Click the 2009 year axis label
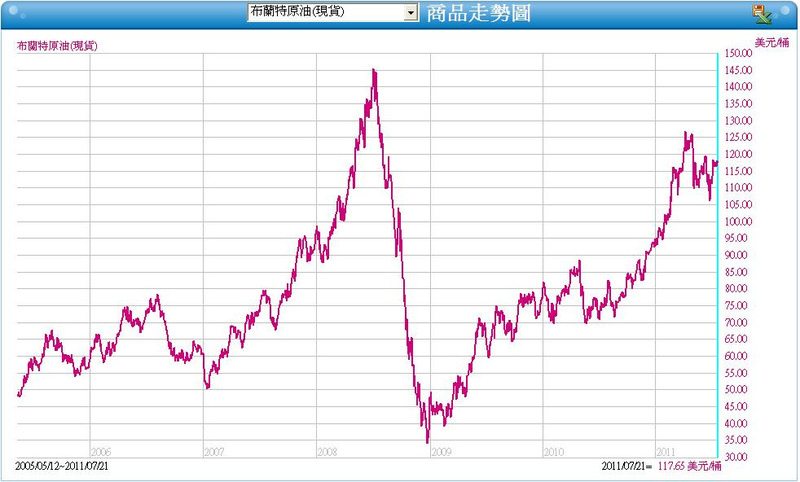800x482 pixels. 441,452
